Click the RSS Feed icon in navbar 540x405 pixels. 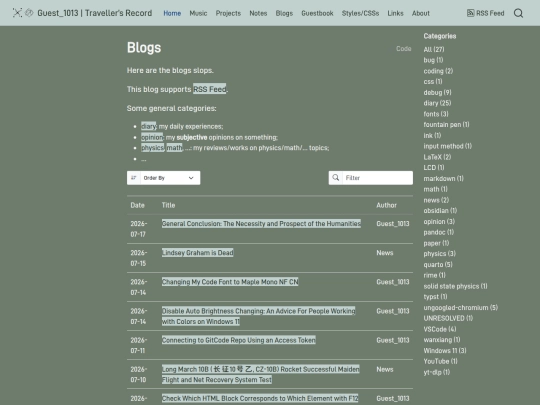470,13
